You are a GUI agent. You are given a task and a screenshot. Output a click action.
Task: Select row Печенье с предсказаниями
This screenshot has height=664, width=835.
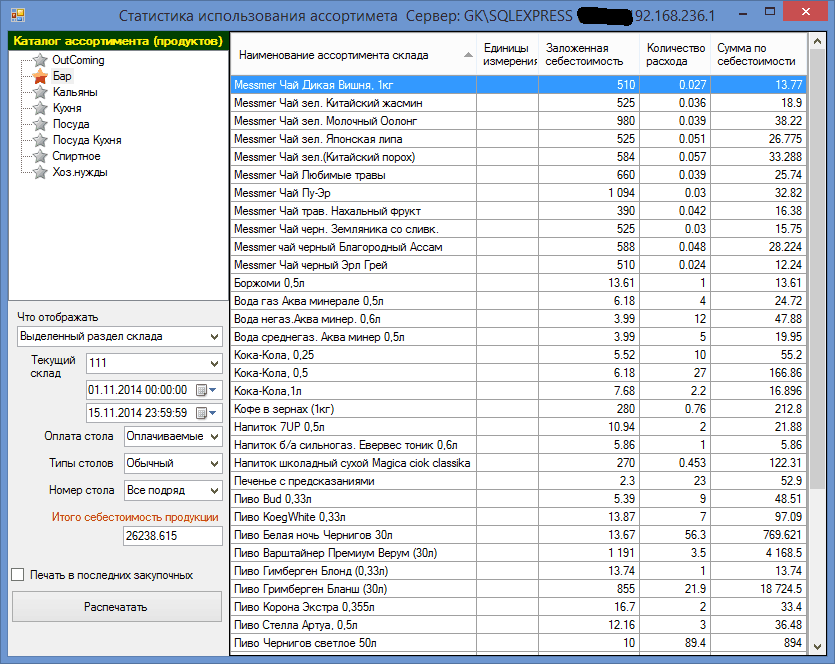tap(518, 481)
